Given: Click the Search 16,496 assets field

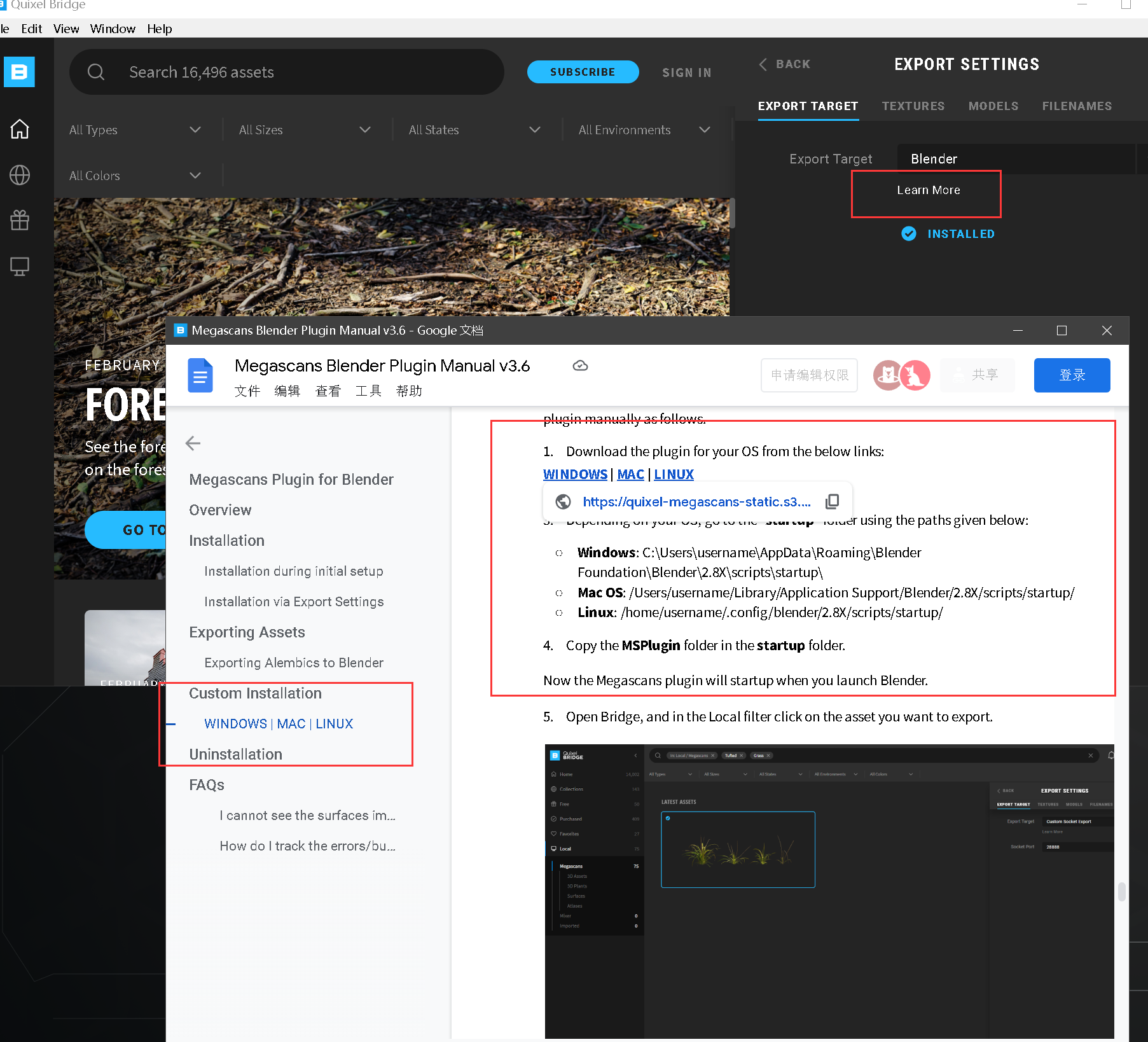Looking at the screenshot, I should [x=286, y=72].
